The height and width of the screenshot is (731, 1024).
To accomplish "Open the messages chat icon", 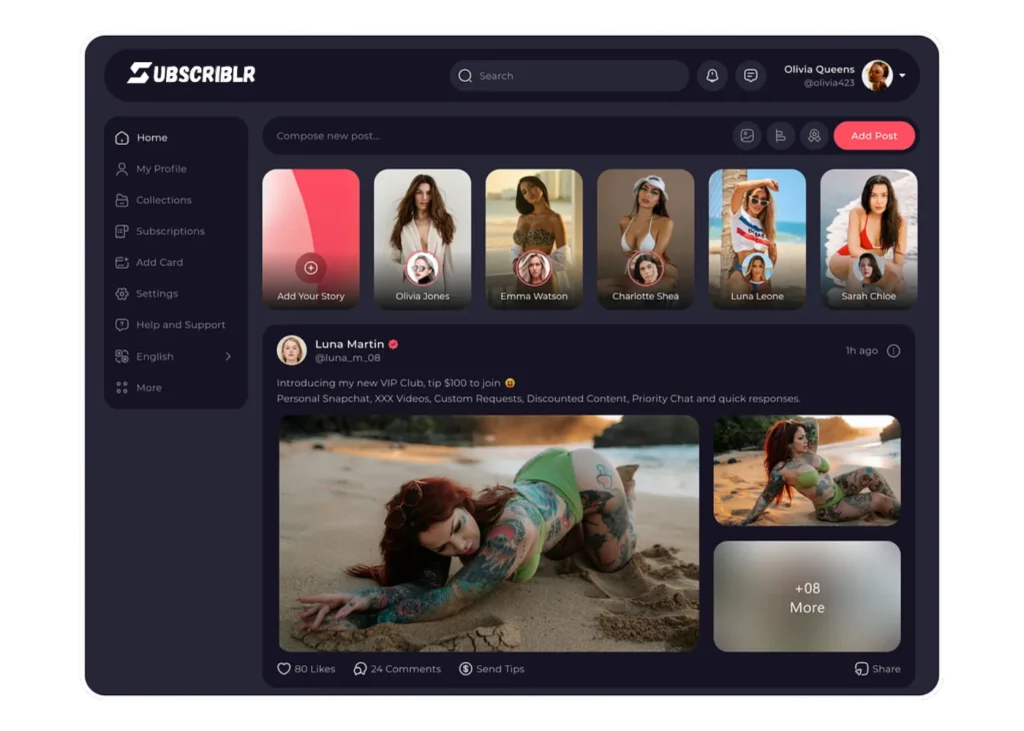I will pyautogui.click(x=750, y=76).
